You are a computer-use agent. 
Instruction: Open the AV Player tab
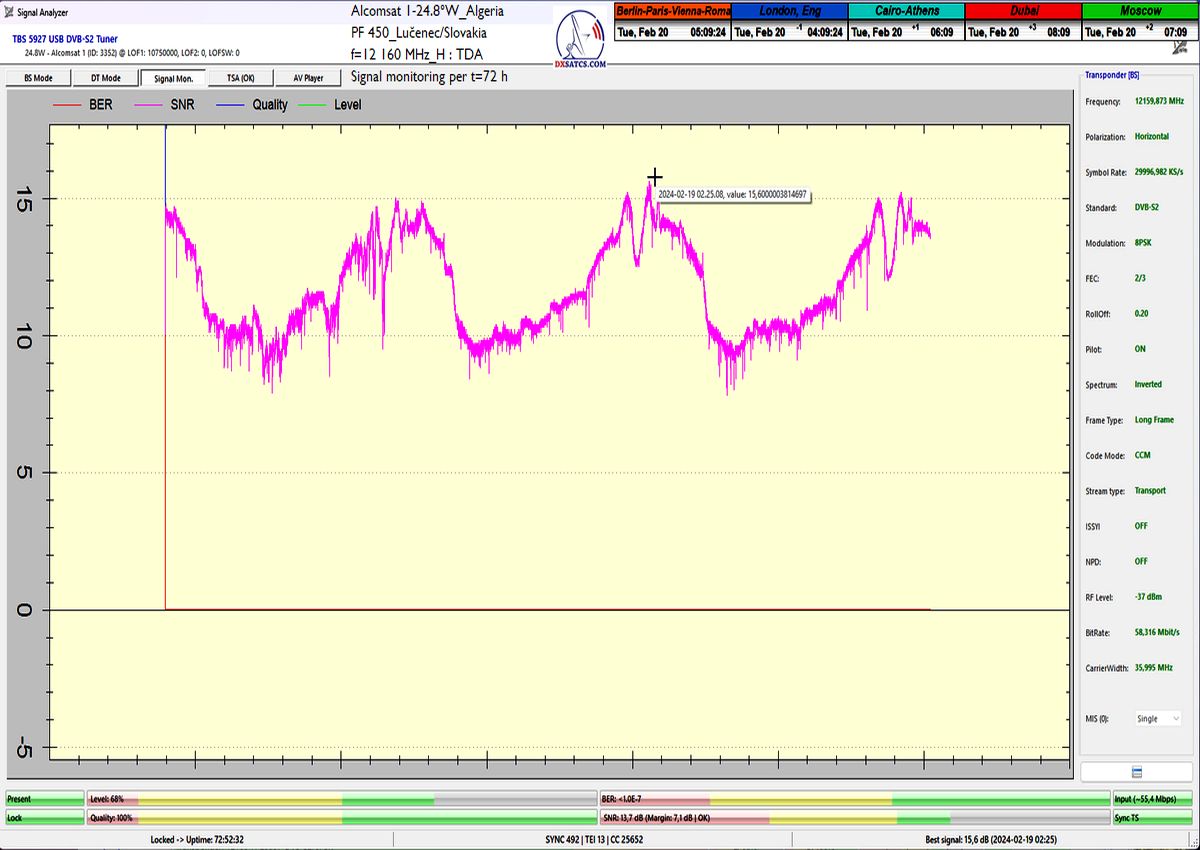point(308,78)
